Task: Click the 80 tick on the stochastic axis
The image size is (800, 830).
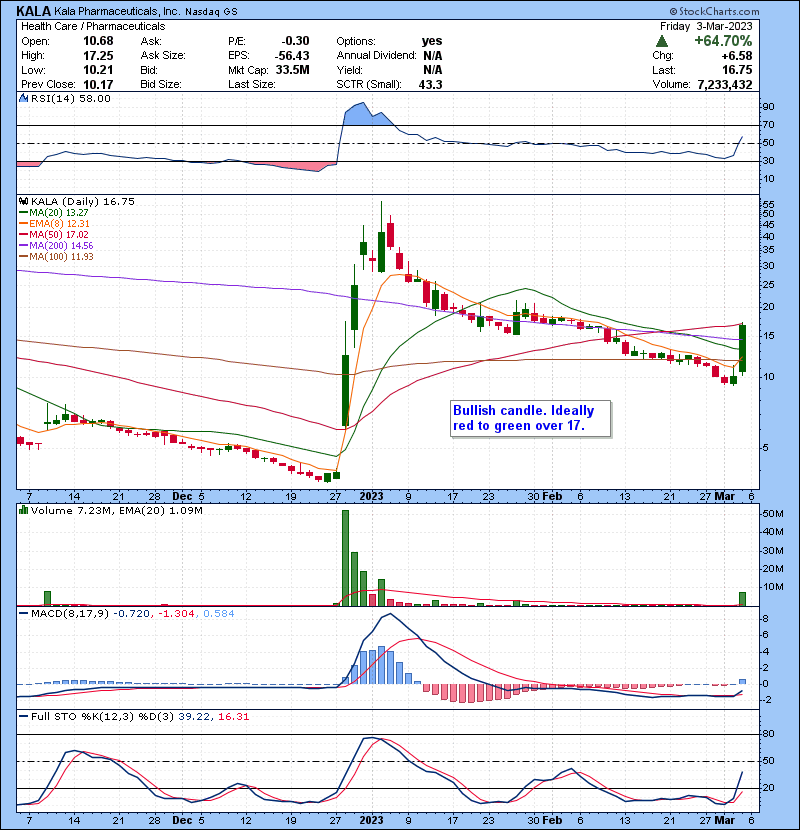Action: [768, 734]
